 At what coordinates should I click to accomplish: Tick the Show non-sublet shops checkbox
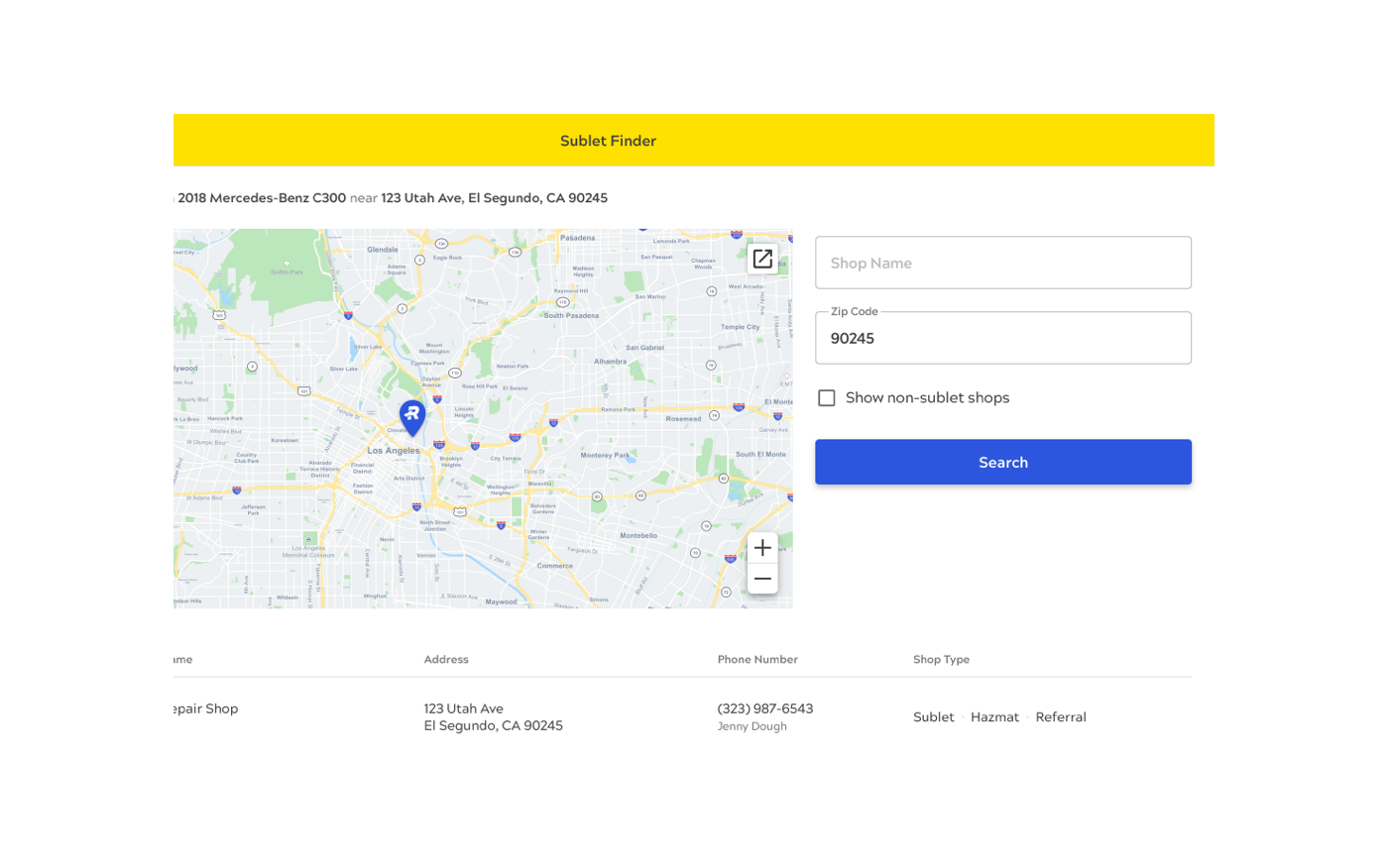click(x=827, y=398)
